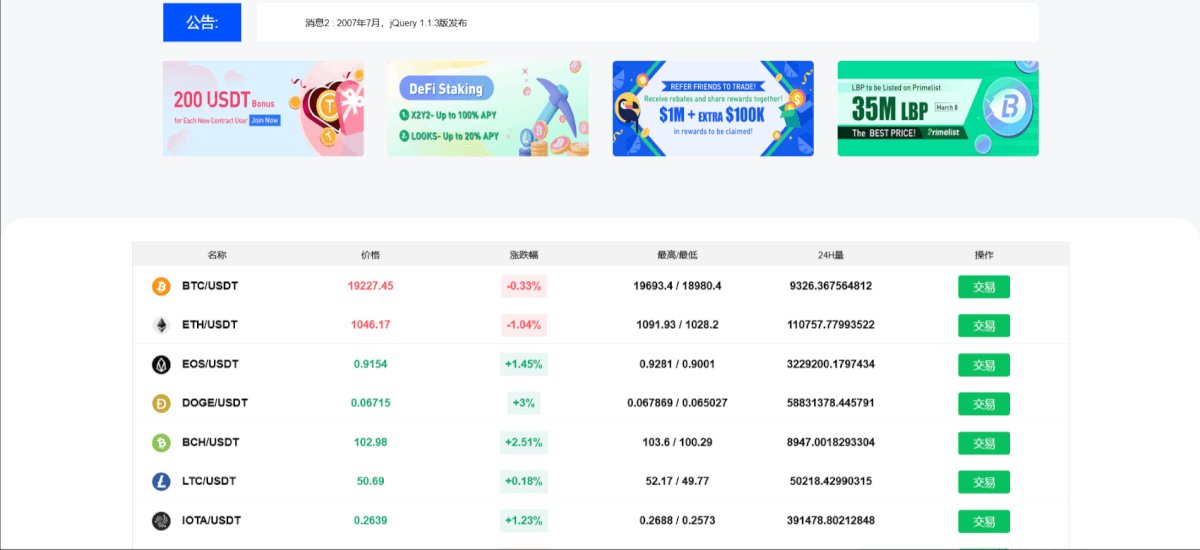This screenshot has width=1200, height=550.
Task: Click the 交易 button for LTC/USDT
Action: 984,481
